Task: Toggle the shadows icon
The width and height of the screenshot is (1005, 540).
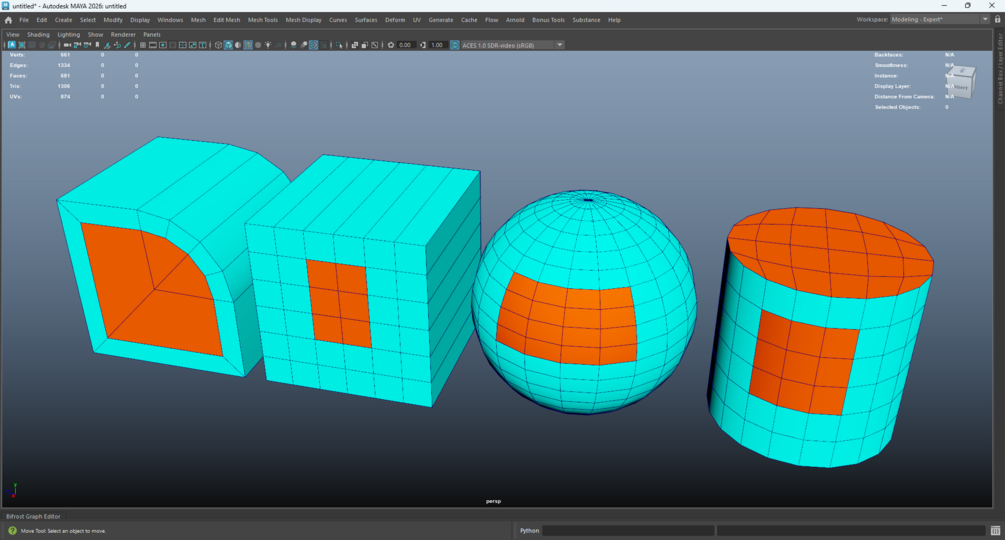Action: click(279, 45)
